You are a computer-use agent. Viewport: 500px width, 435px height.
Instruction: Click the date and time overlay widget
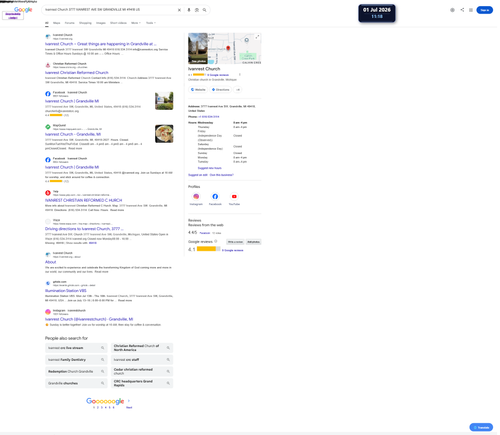(377, 13)
